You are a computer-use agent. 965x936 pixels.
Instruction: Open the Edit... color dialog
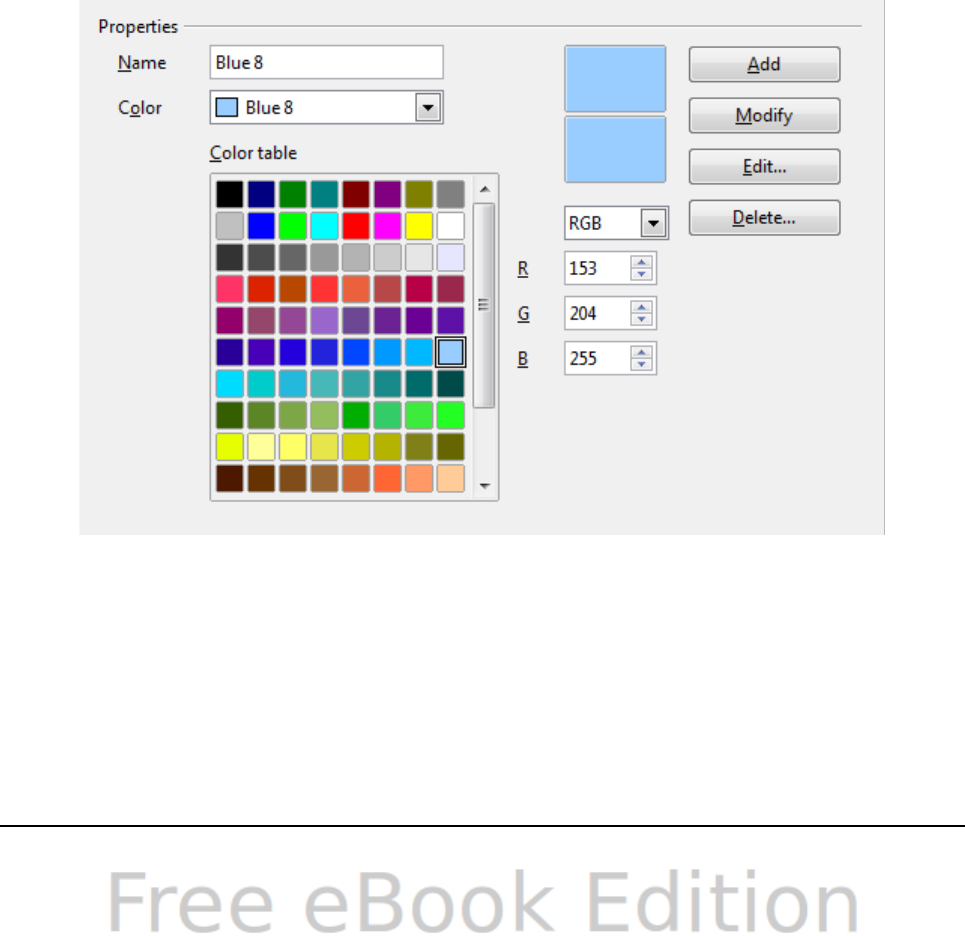pyautogui.click(x=764, y=166)
